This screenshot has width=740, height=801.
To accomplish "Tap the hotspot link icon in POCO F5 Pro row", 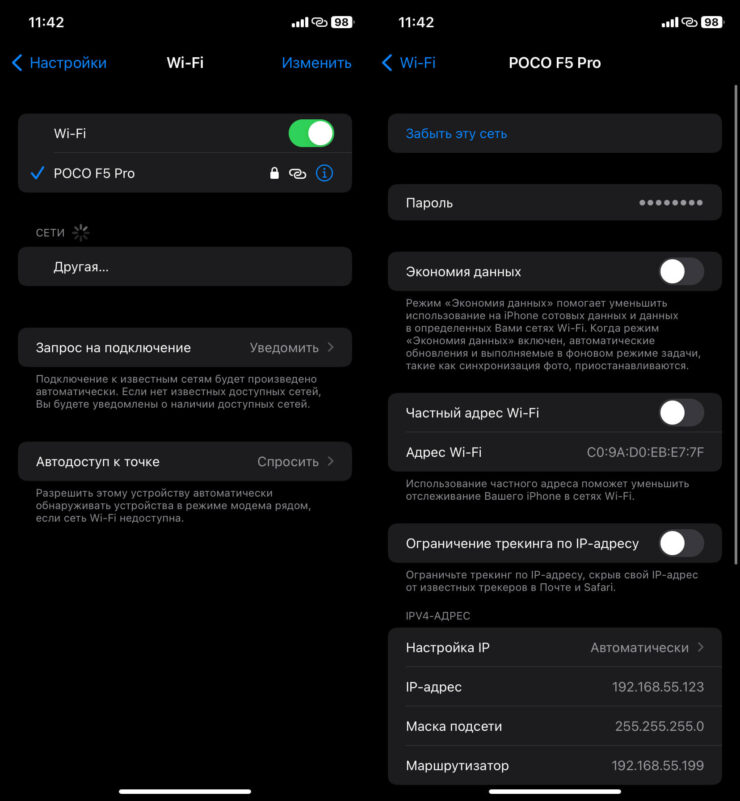I will (297, 173).
